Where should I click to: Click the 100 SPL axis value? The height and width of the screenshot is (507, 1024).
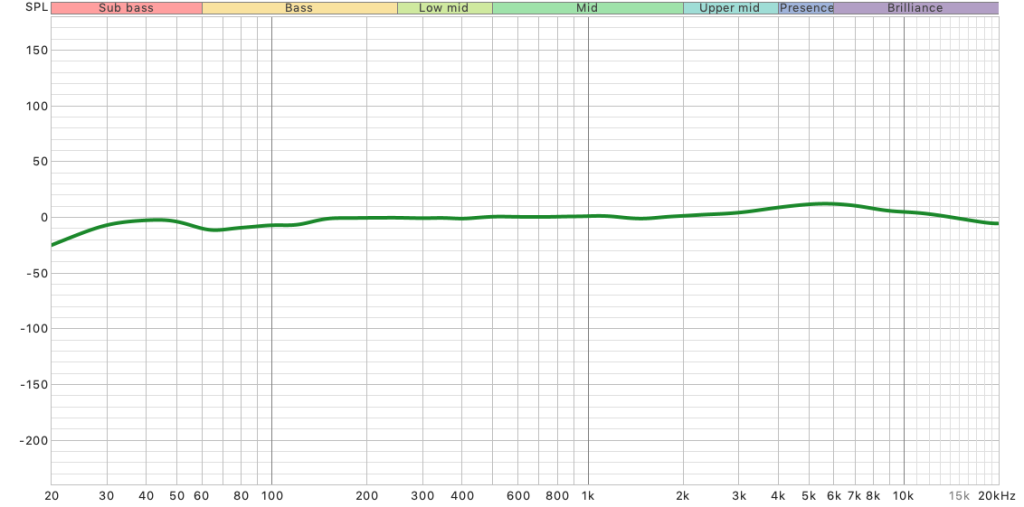tap(35, 106)
